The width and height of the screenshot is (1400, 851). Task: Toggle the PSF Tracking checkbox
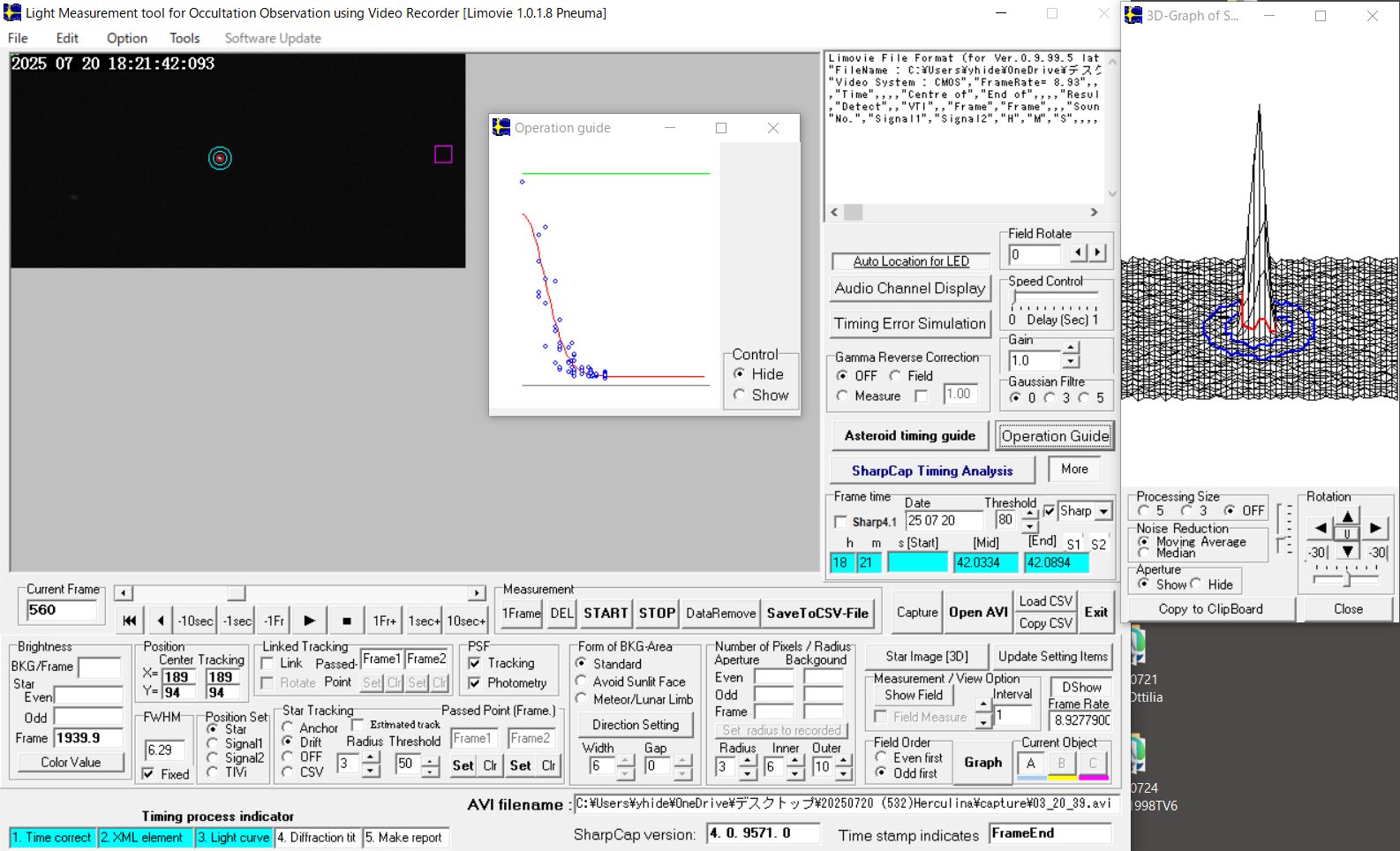475,663
